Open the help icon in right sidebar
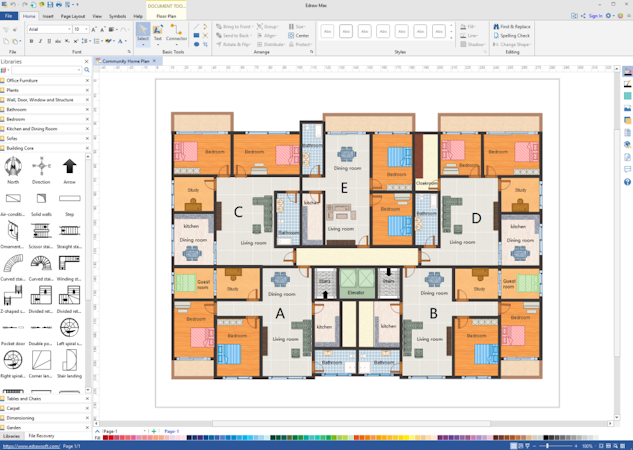The width and height of the screenshot is (633, 450). pos(627,182)
